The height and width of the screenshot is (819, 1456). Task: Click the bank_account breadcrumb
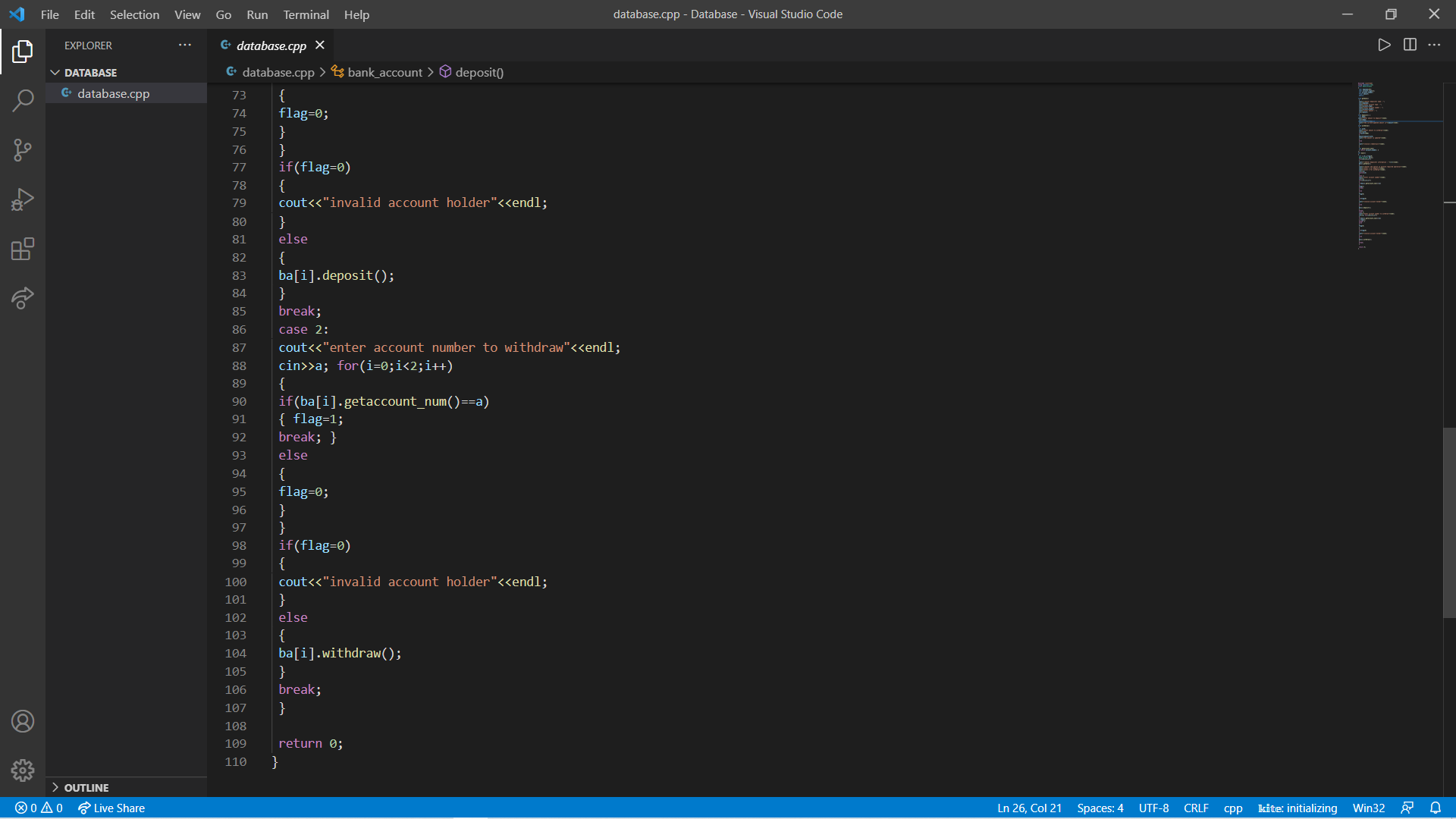[x=384, y=72]
